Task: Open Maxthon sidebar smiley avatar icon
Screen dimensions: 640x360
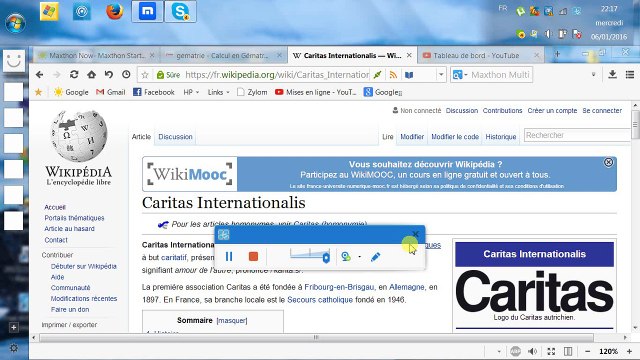Action: coord(14,61)
